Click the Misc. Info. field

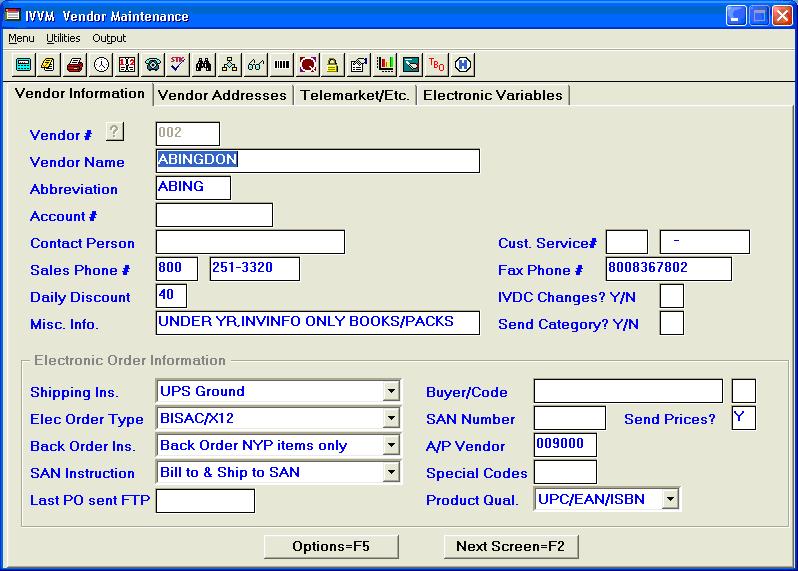point(318,323)
